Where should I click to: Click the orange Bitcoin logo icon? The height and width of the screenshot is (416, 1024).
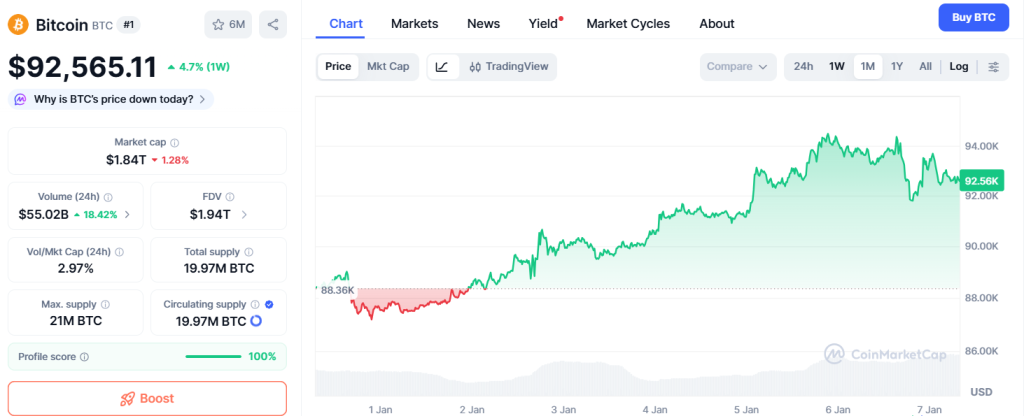click(x=18, y=24)
